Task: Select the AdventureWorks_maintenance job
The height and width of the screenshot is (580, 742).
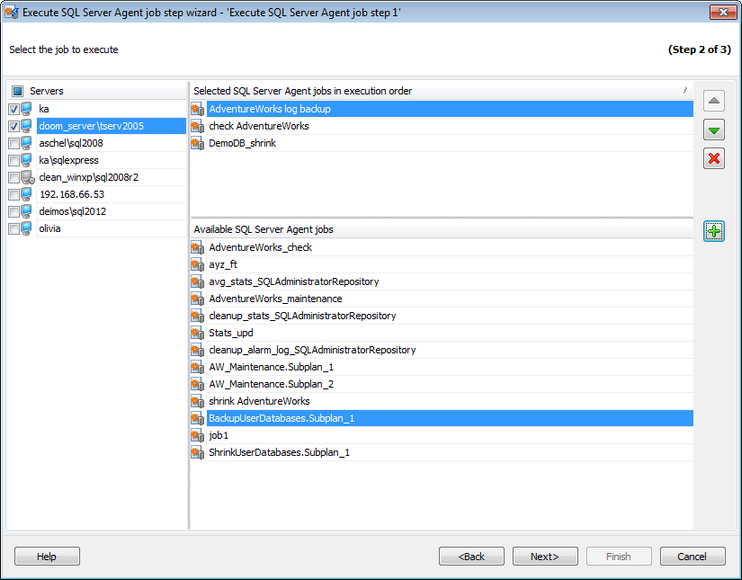Action: click(x=450, y=299)
